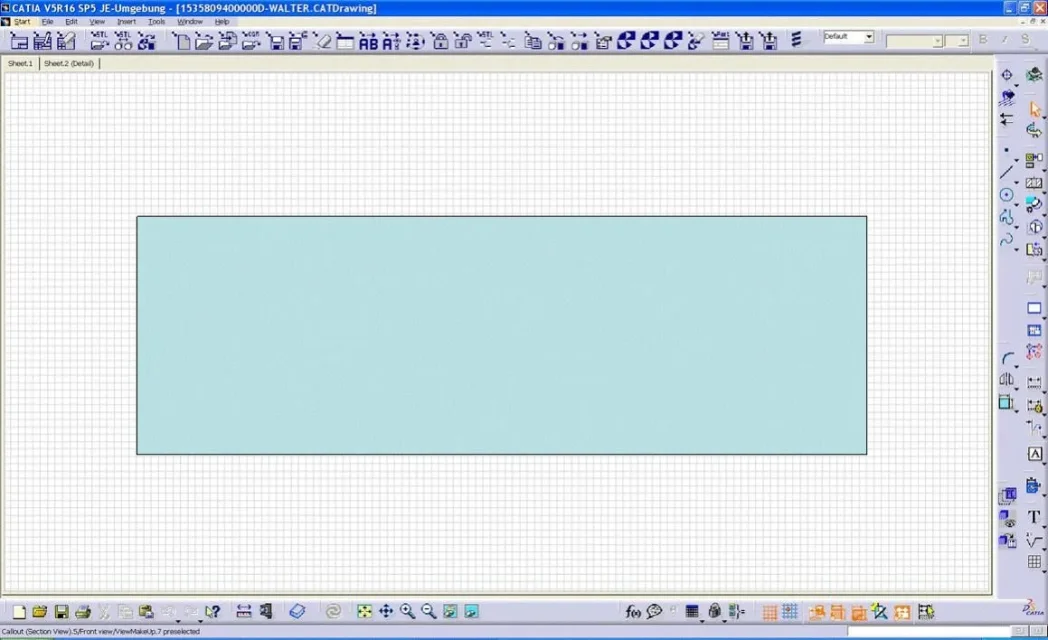
Task: Open the Default style dropdown
Action: point(848,37)
